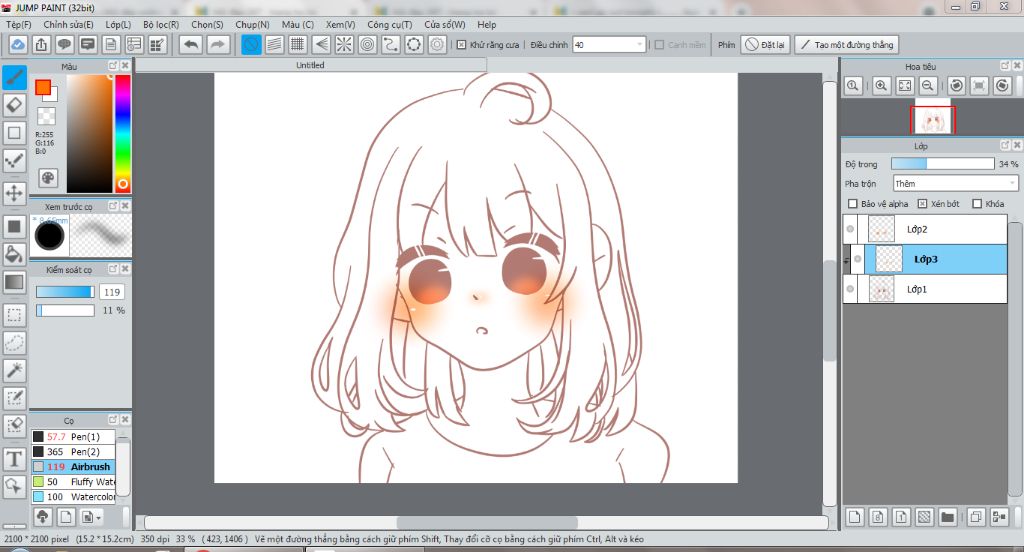
Task: Enable curve snap
Action: pyautogui.click(x=391, y=44)
